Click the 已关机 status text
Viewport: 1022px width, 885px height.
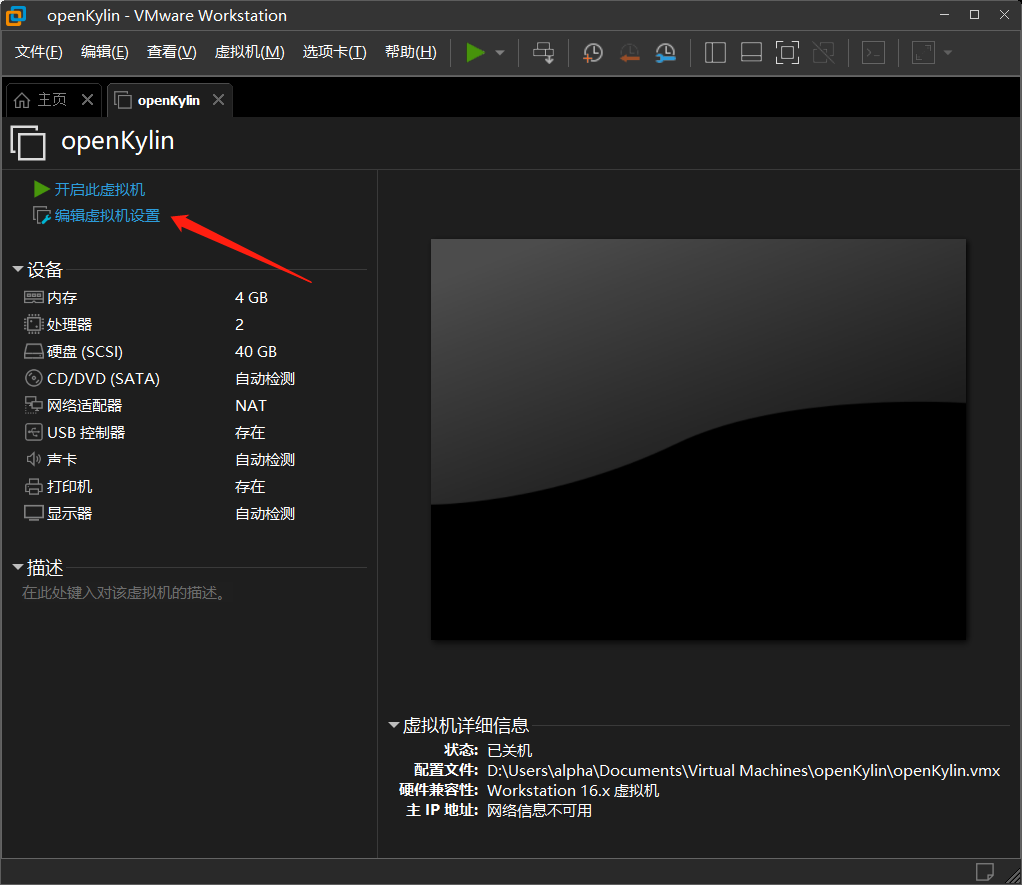[x=510, y=751]
